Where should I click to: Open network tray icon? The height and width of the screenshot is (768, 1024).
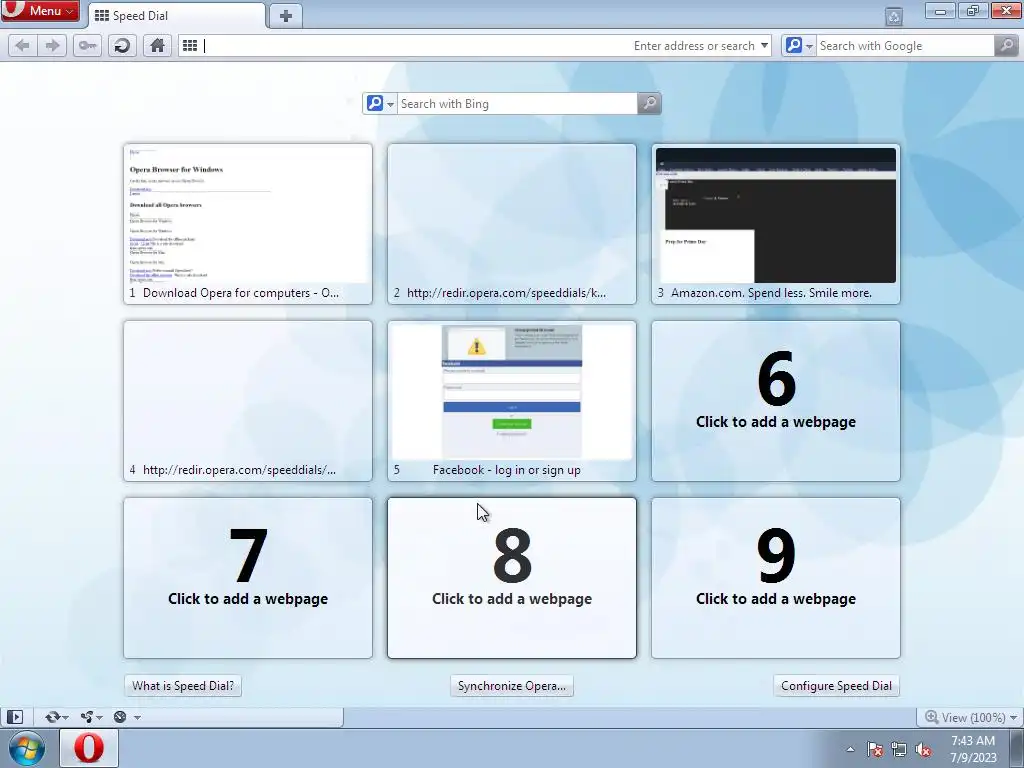click(899, 749)
